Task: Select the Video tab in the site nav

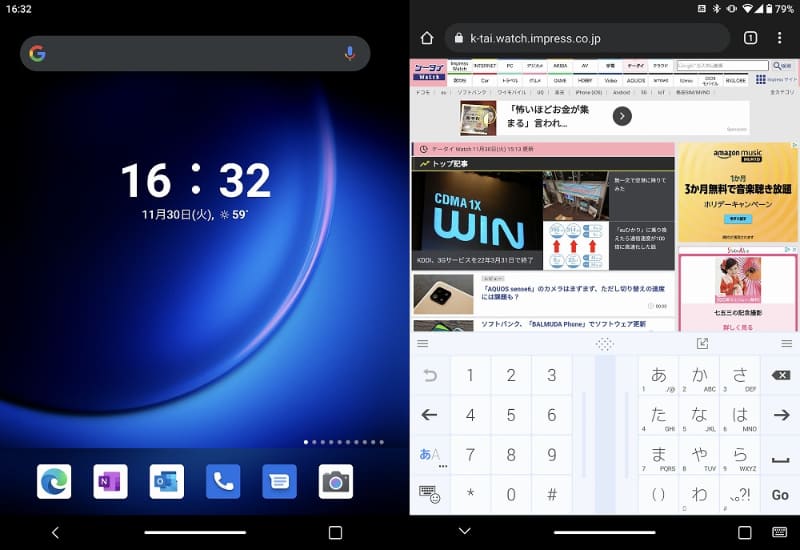Action: (611, 81)
